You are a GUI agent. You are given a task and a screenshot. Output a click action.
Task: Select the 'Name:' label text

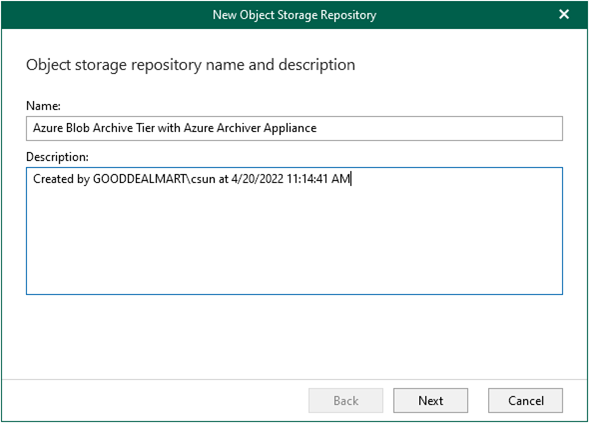43,106
